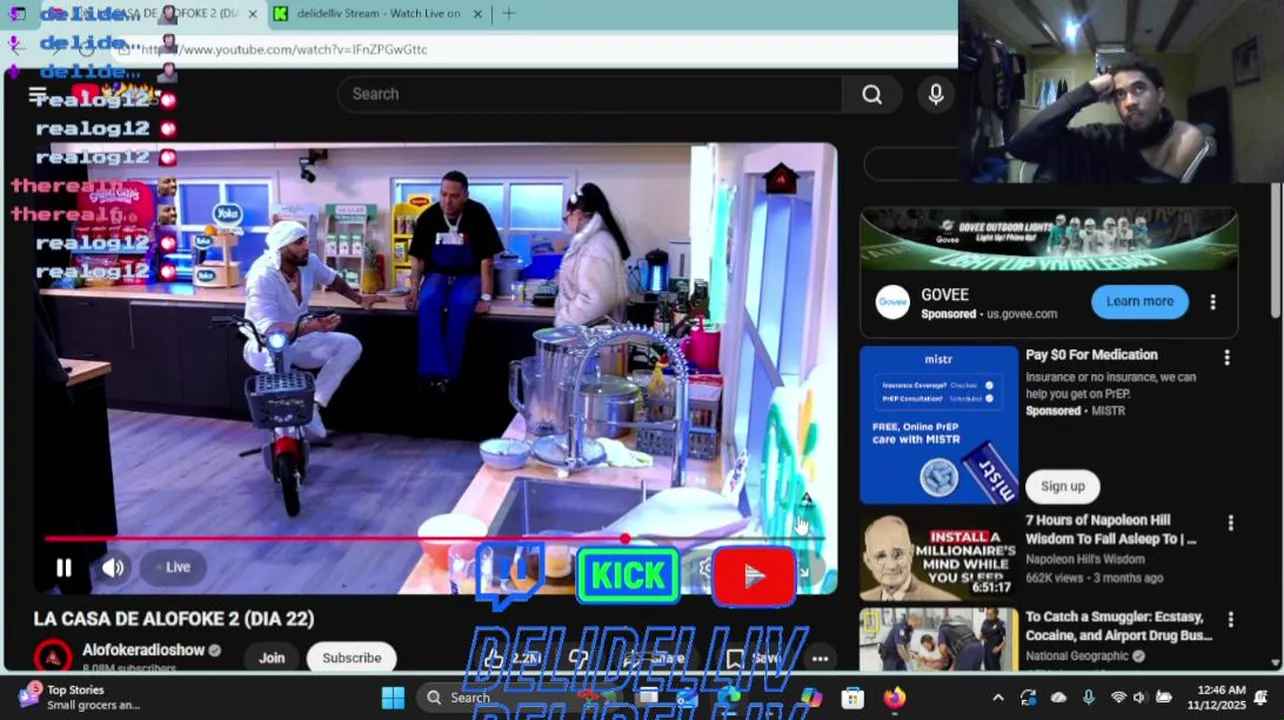Screen dimensions: 1284x720
Task: Pause the live YouTube video
Action: [63, 568]
